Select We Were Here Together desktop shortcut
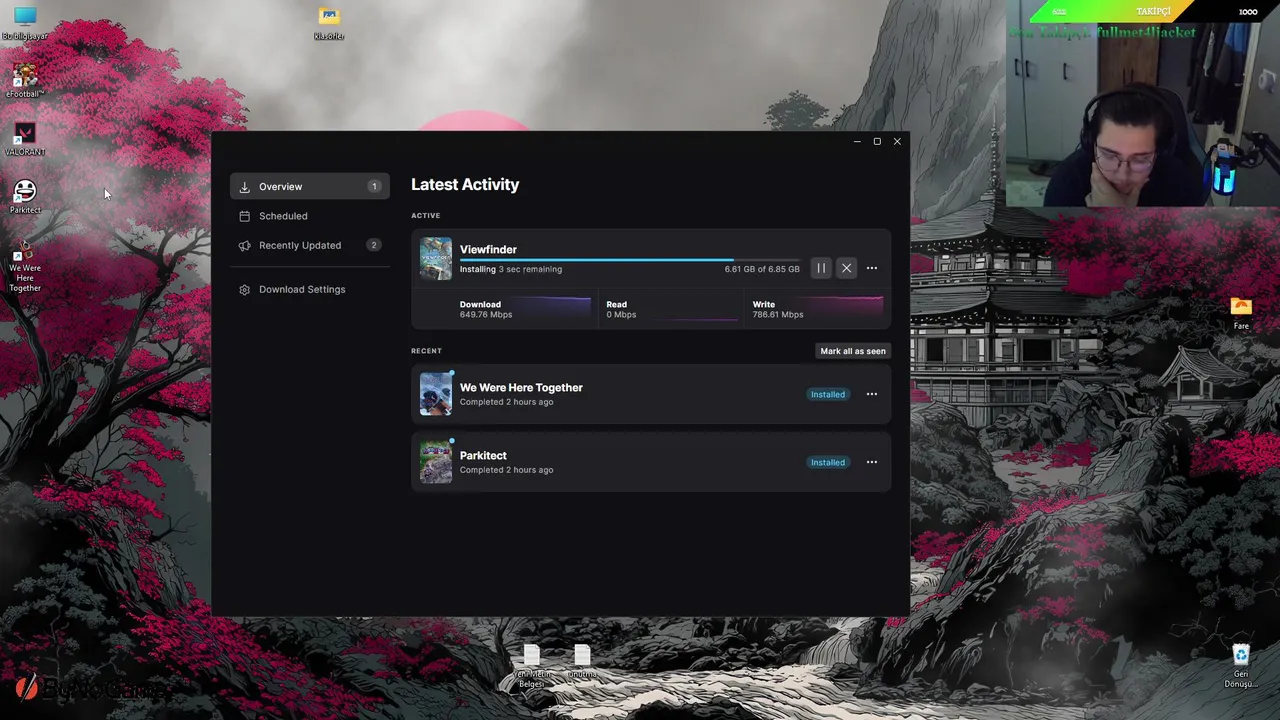The image size is (1280, 720). click(25, 265)
